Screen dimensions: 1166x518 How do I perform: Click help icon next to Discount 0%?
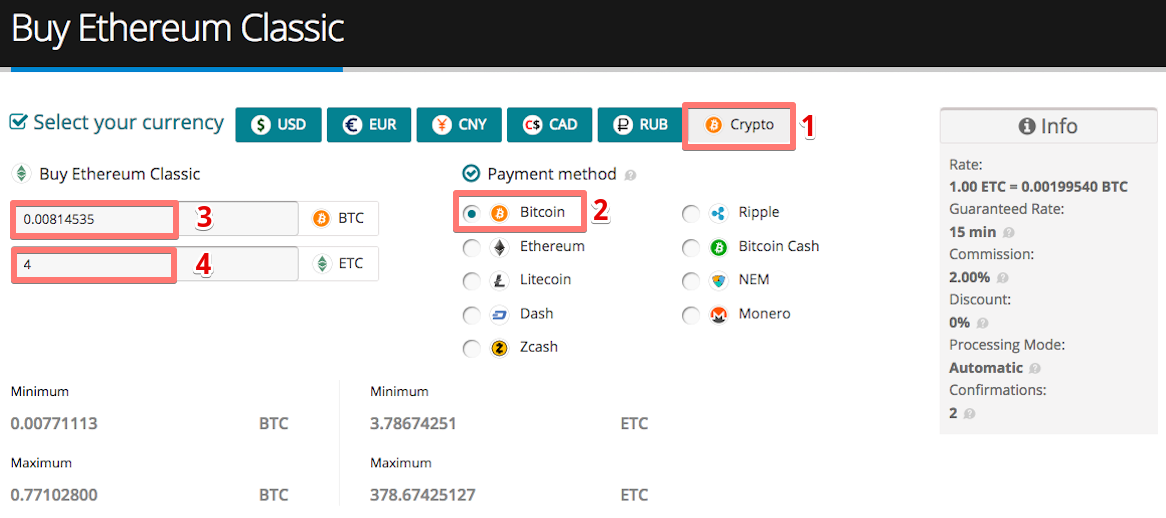982,323
